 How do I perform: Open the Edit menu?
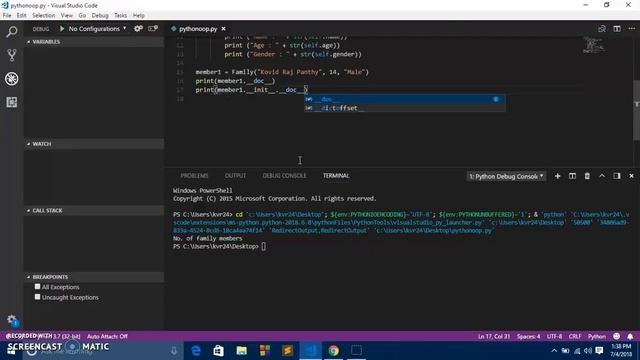(x=21, y=15)
